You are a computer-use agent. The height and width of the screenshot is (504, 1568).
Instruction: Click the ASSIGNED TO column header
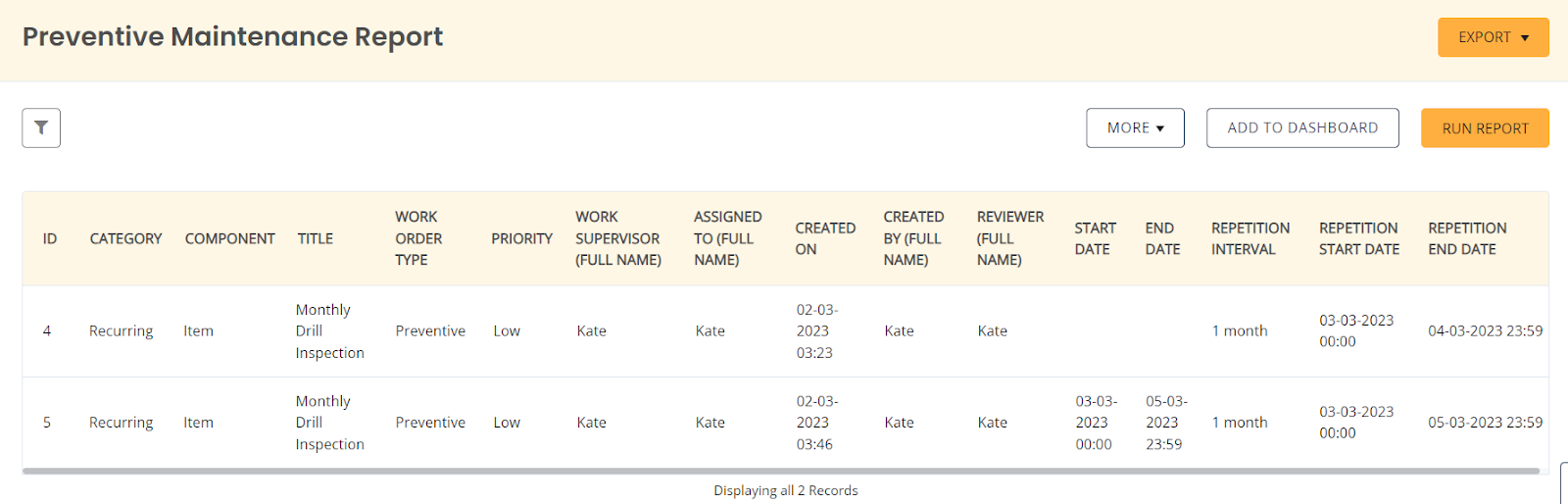727,238
